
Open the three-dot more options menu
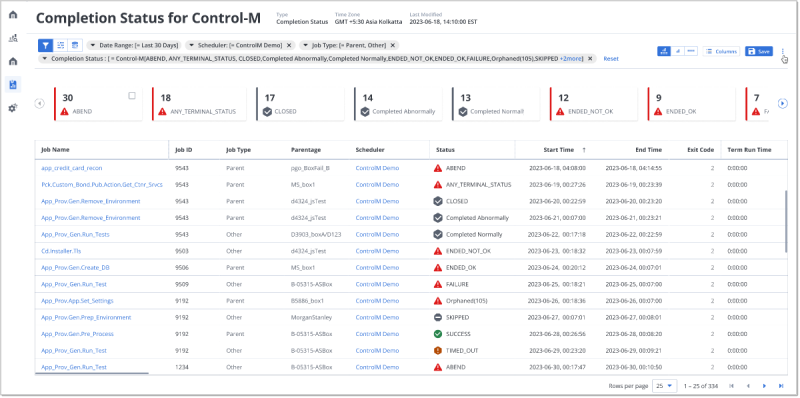783,51
